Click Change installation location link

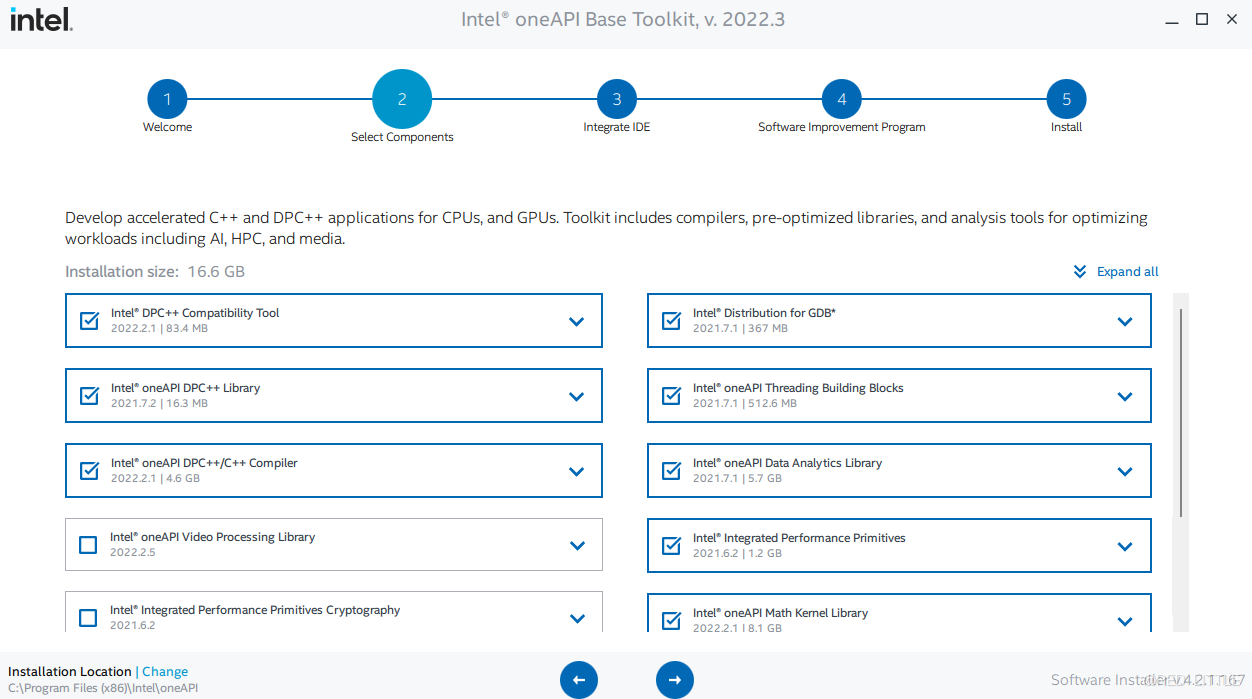[165, 672]
